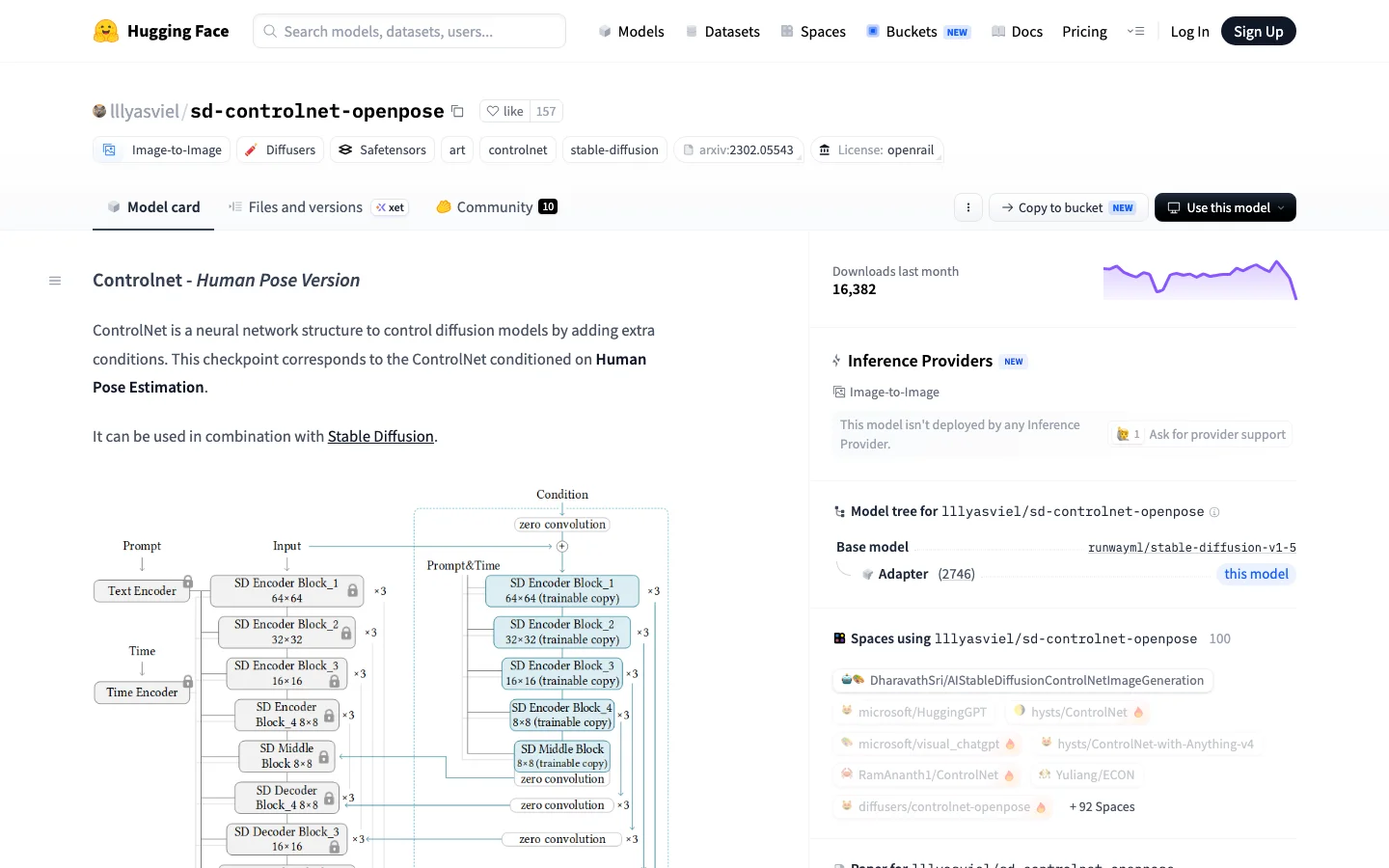Click the sd-controlnet-openpose model title
Viewport: 1389px width, 868px height.
point(317,111)
